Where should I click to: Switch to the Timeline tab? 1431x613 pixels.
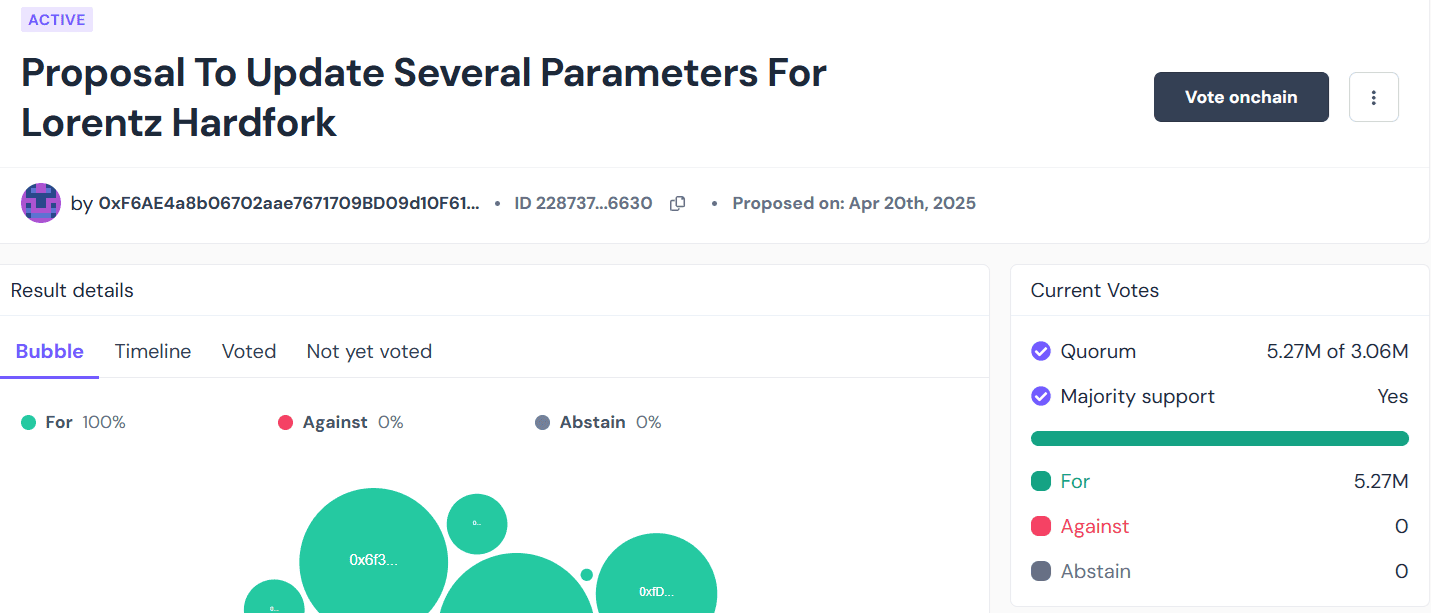[x=153, y=351]
